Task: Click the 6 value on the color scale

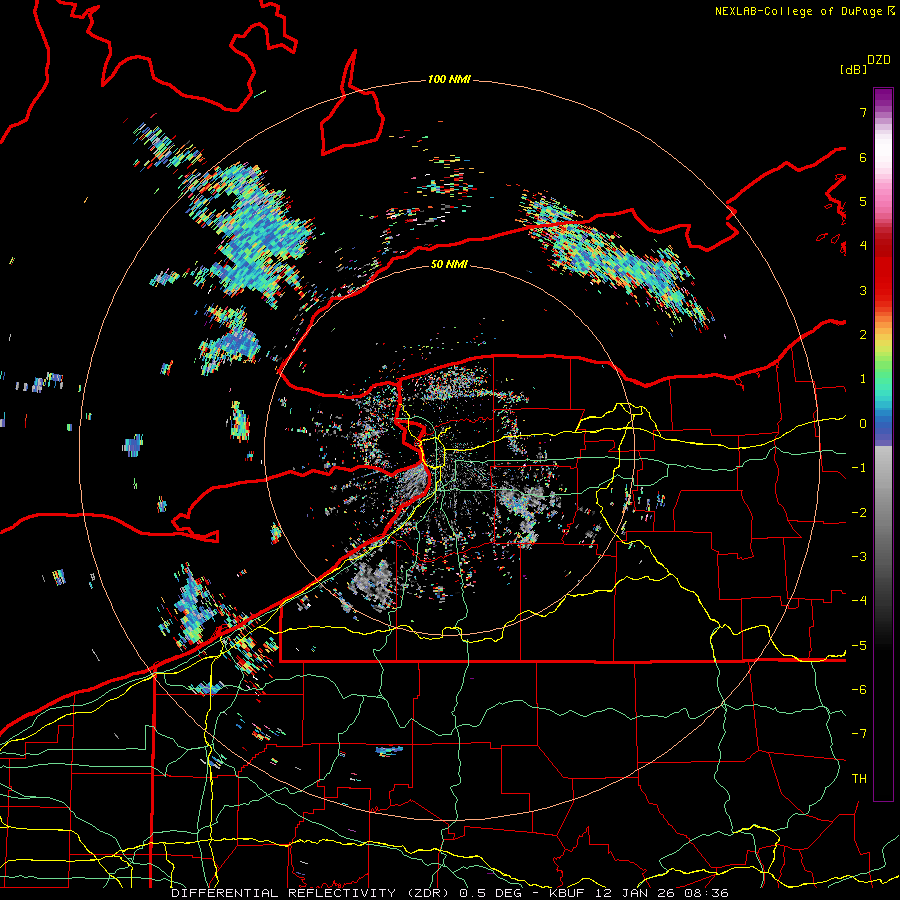Action: point(863,157)
